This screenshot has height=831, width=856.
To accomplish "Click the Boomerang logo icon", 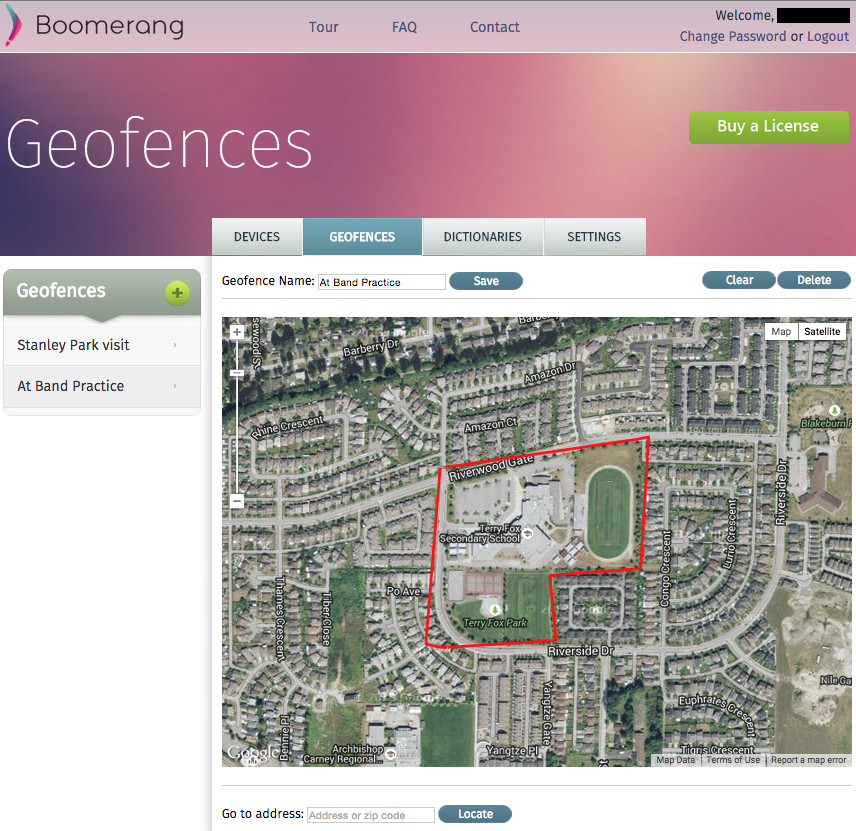I will pyautogui.click(x=13, y=25).
